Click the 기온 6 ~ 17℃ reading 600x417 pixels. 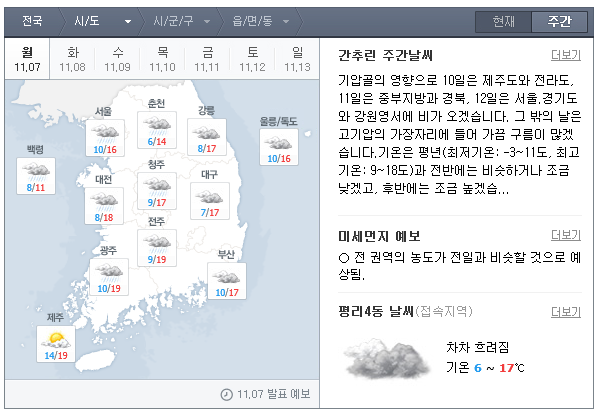485,368
